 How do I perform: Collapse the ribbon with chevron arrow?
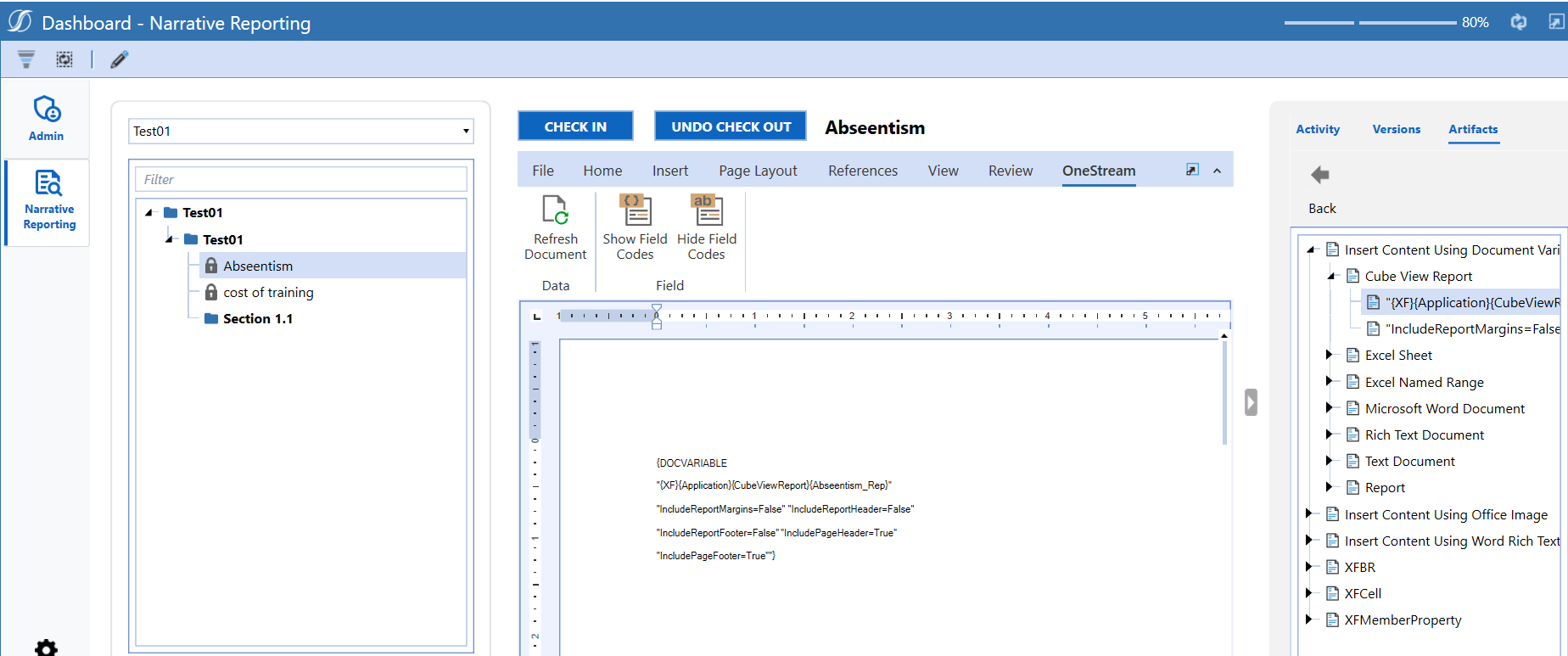(x=1217, y=171)
